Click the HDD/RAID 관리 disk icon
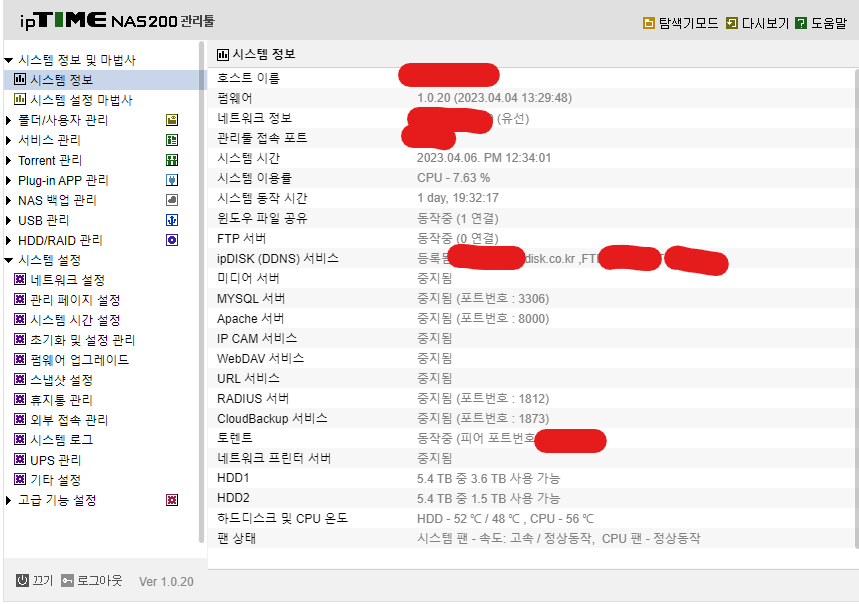The height and width of the screenshot is (604, 859). tap(172, 240)
